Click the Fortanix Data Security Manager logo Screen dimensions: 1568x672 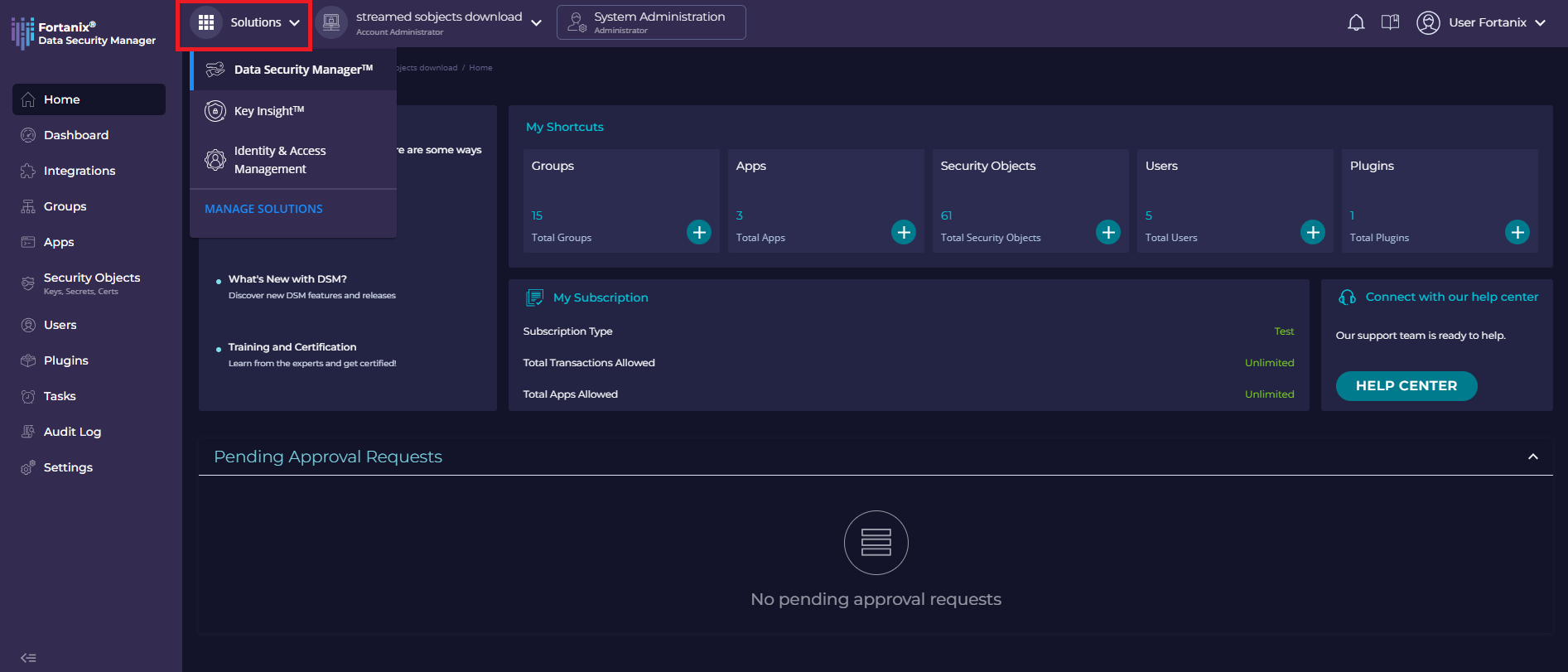[83, 33]
